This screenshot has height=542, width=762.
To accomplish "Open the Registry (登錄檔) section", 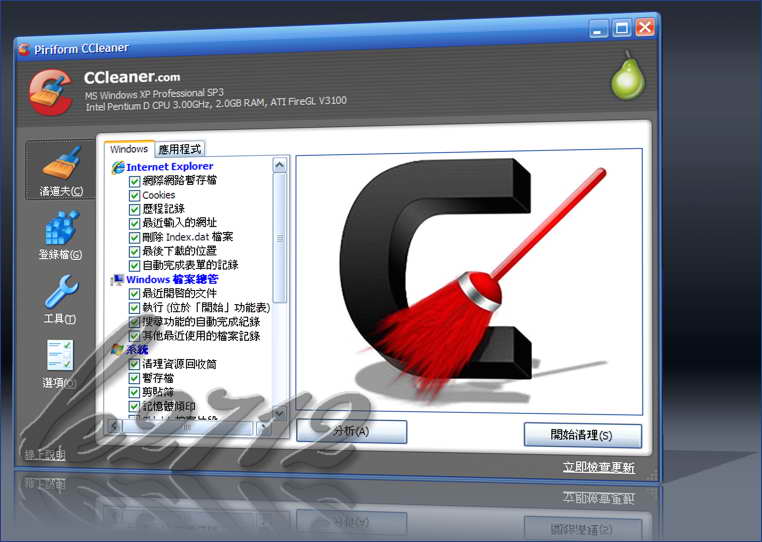I will (60, 234).
